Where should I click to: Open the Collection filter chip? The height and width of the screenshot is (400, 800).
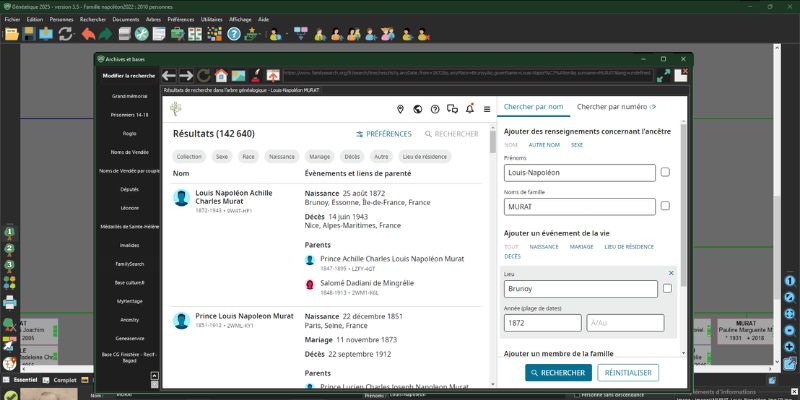pyautogui.click(x=189, y=157)
